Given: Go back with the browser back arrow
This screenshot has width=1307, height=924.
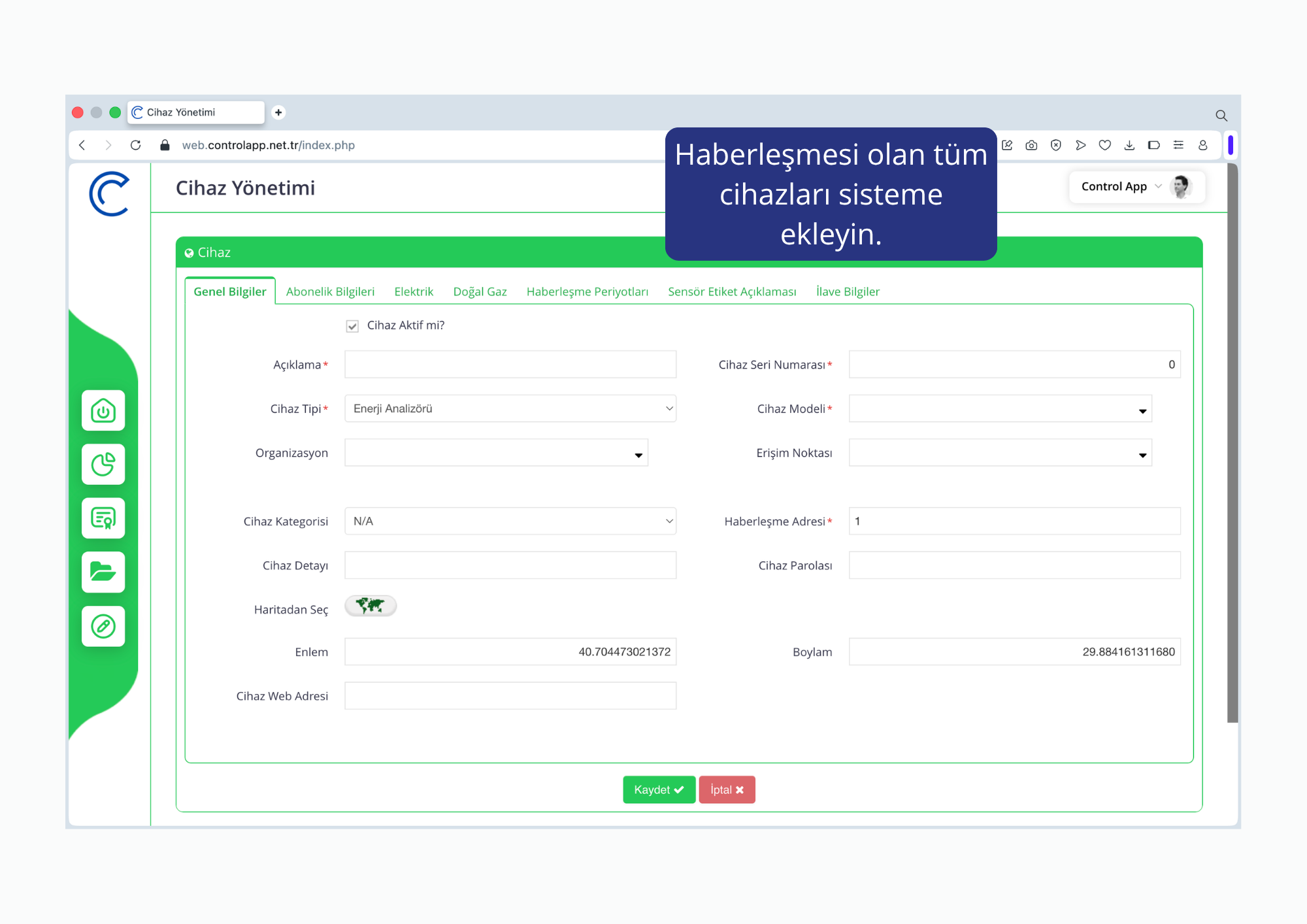Looking at the screenshot, I should click(82, 145).
